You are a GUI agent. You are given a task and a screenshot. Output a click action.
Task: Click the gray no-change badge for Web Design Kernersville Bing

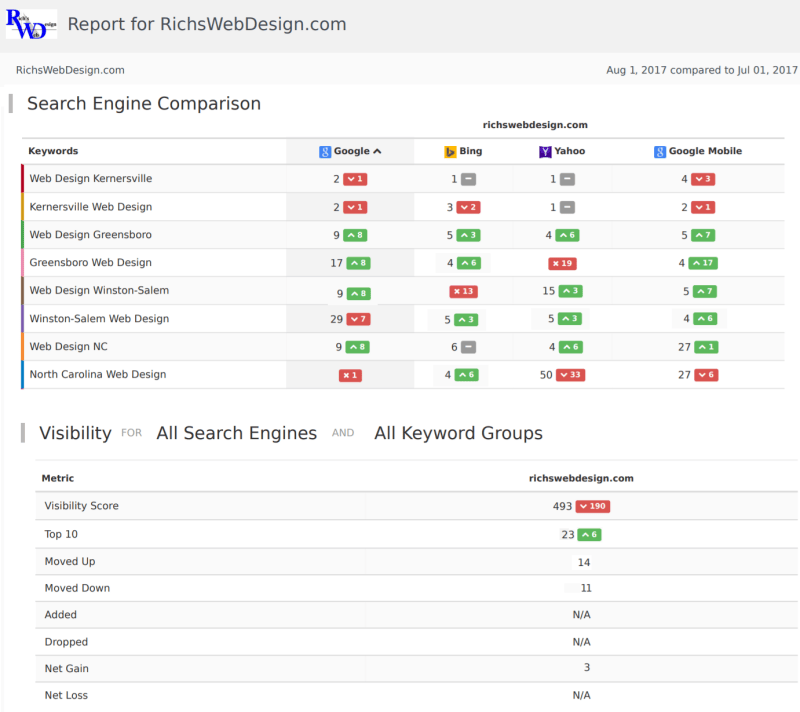(x=468, y=179)
